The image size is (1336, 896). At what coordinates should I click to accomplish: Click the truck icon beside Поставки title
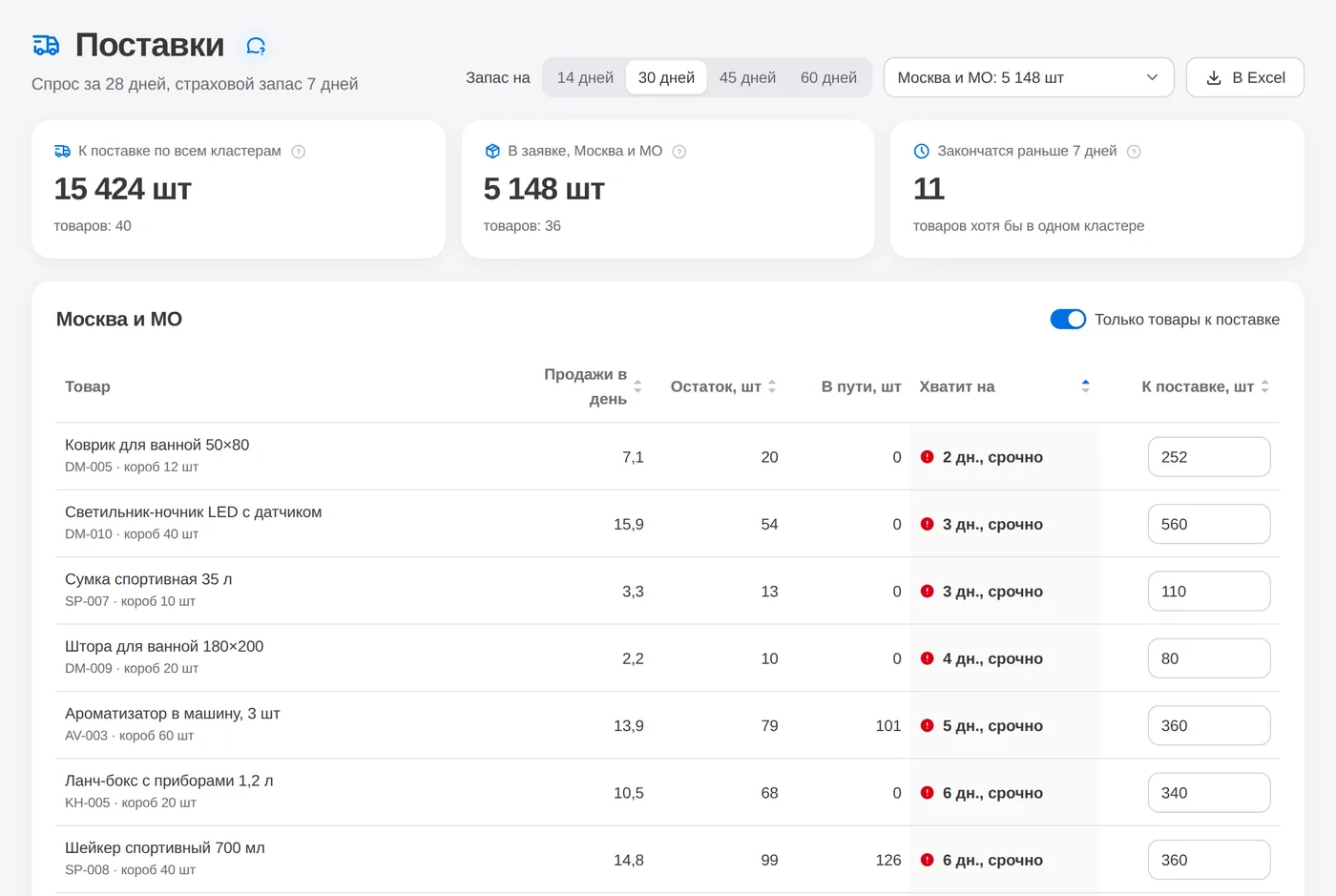click(46, 45)
